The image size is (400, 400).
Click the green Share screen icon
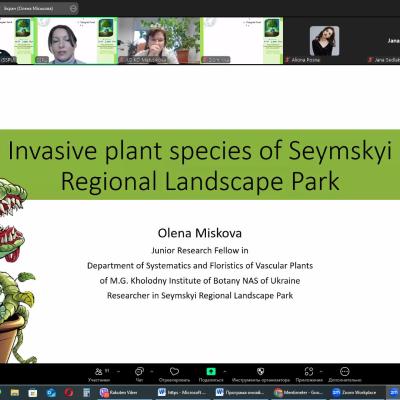(211, 371)
